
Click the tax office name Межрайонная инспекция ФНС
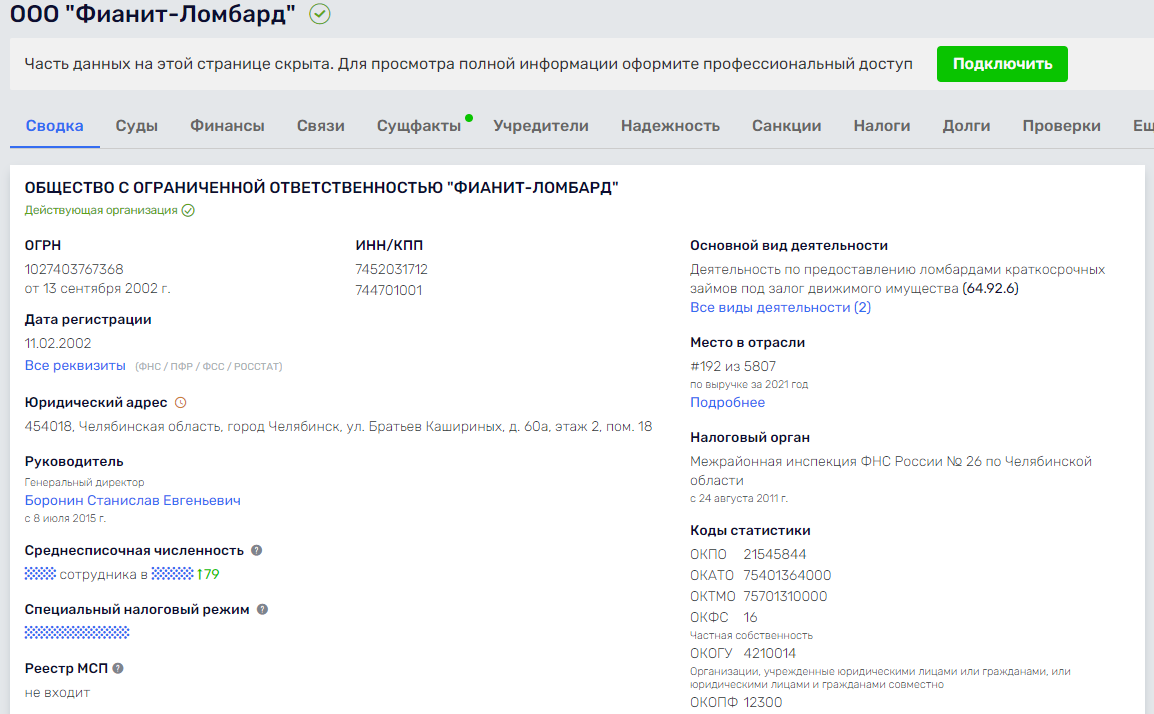(891, 471)
